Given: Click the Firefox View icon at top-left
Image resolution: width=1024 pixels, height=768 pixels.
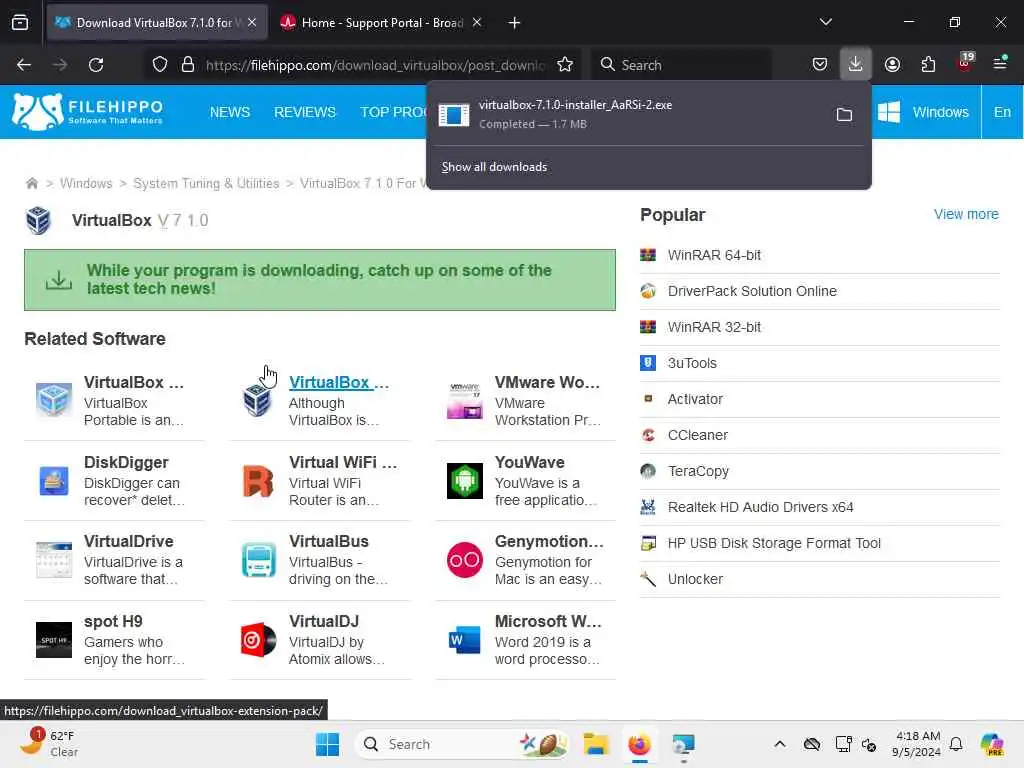Looking at the screenshot, I should (x=20, y=23).
